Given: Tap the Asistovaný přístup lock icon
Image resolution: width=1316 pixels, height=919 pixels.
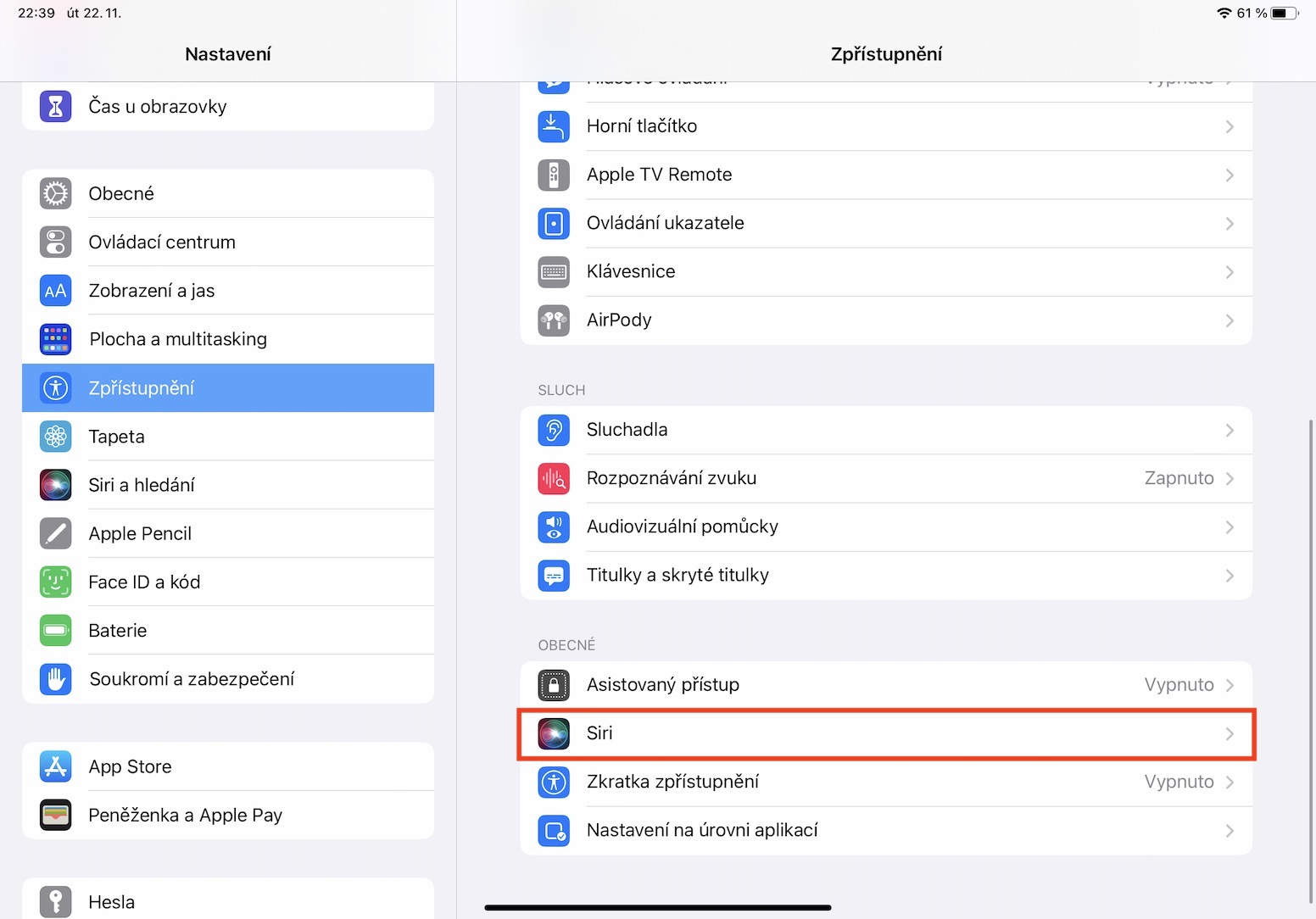Looking at the screenshot, I should 554,685.
